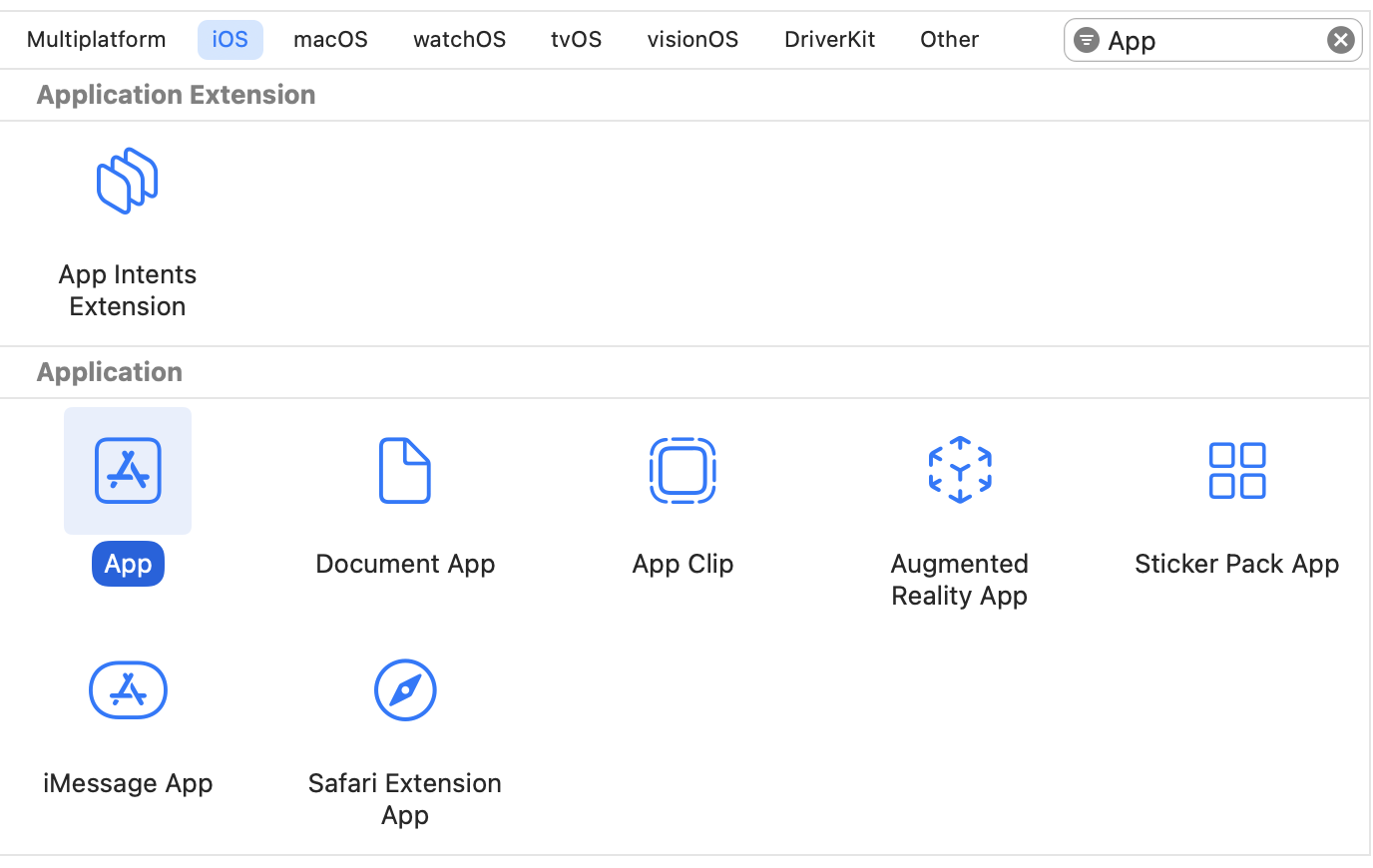Select the iMessage App icon
The height and width of the screenshot is (868, 1373).
128,690
